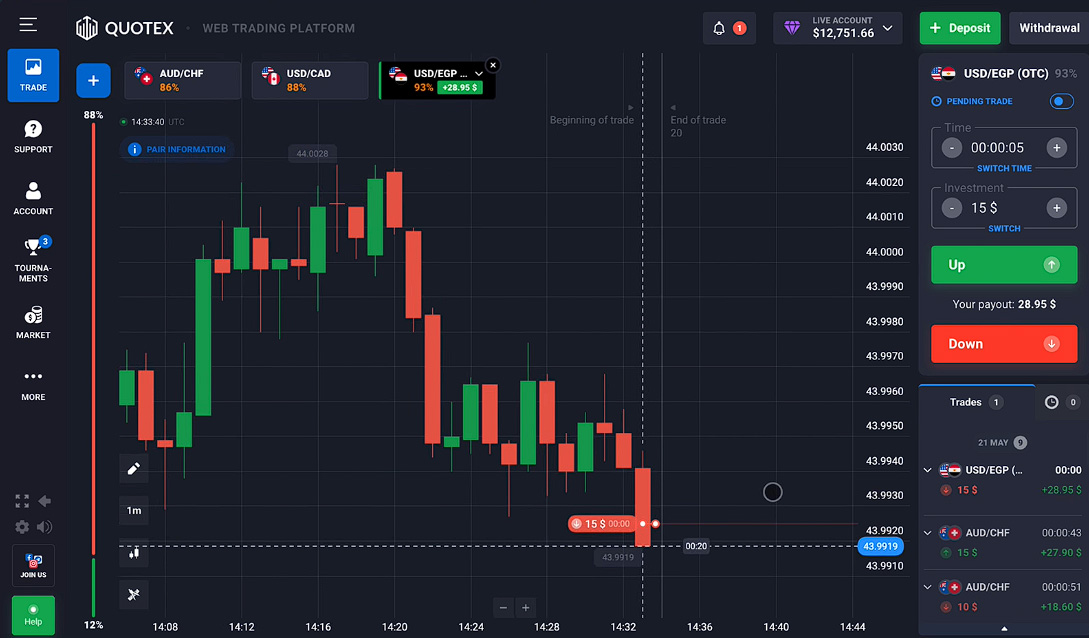Click the Investment amount field

pos(1003,208)
